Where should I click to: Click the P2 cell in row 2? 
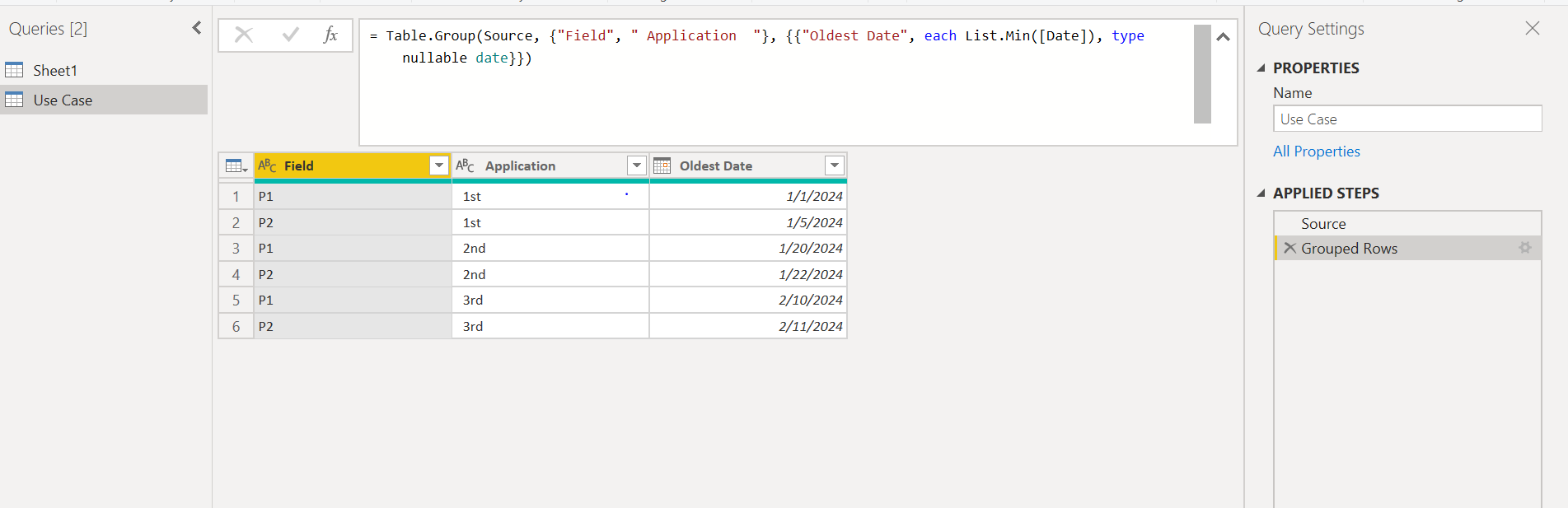click(x=353, y=222)
